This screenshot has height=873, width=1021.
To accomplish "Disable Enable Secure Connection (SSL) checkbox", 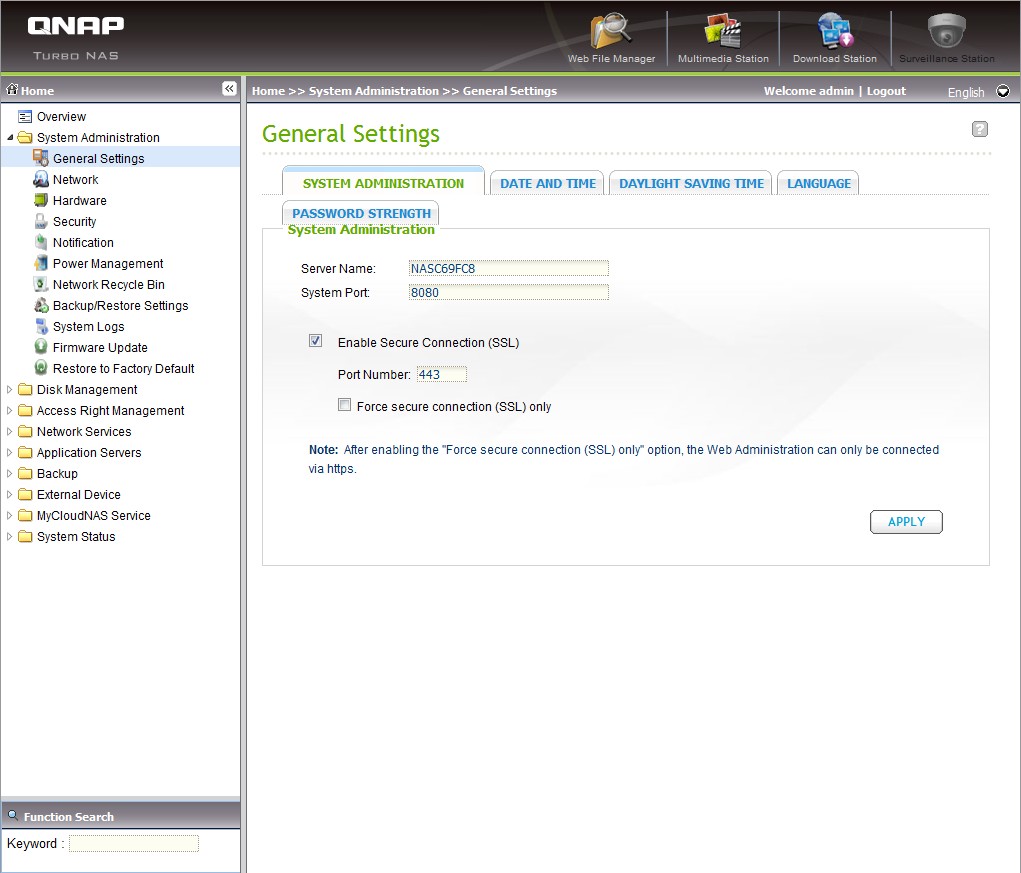I will click(x=316, y=341).
